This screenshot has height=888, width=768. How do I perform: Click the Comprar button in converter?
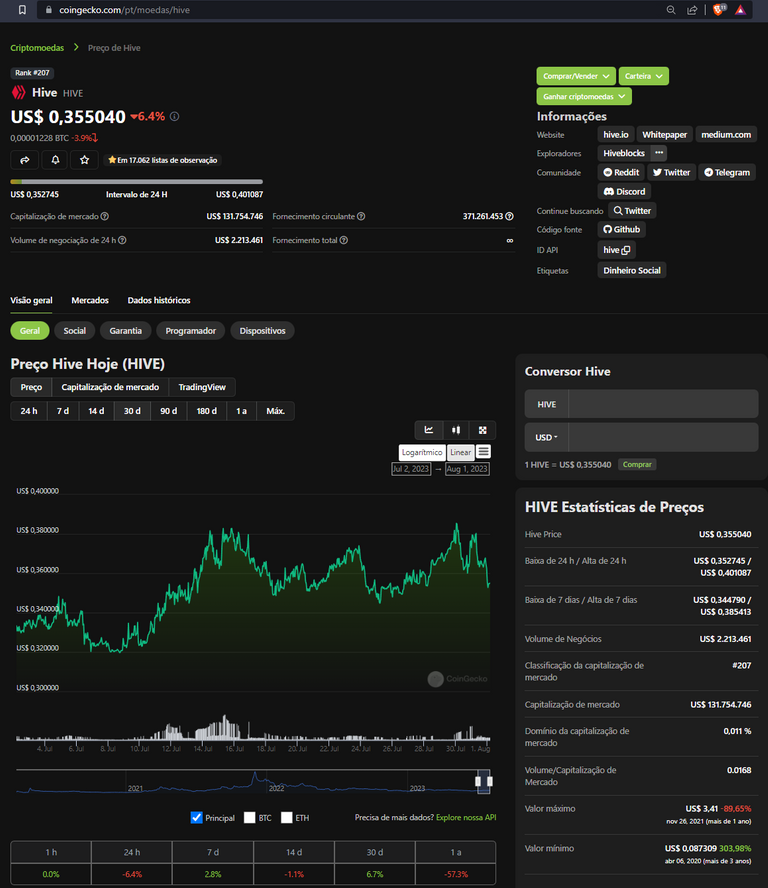(637, 464)
